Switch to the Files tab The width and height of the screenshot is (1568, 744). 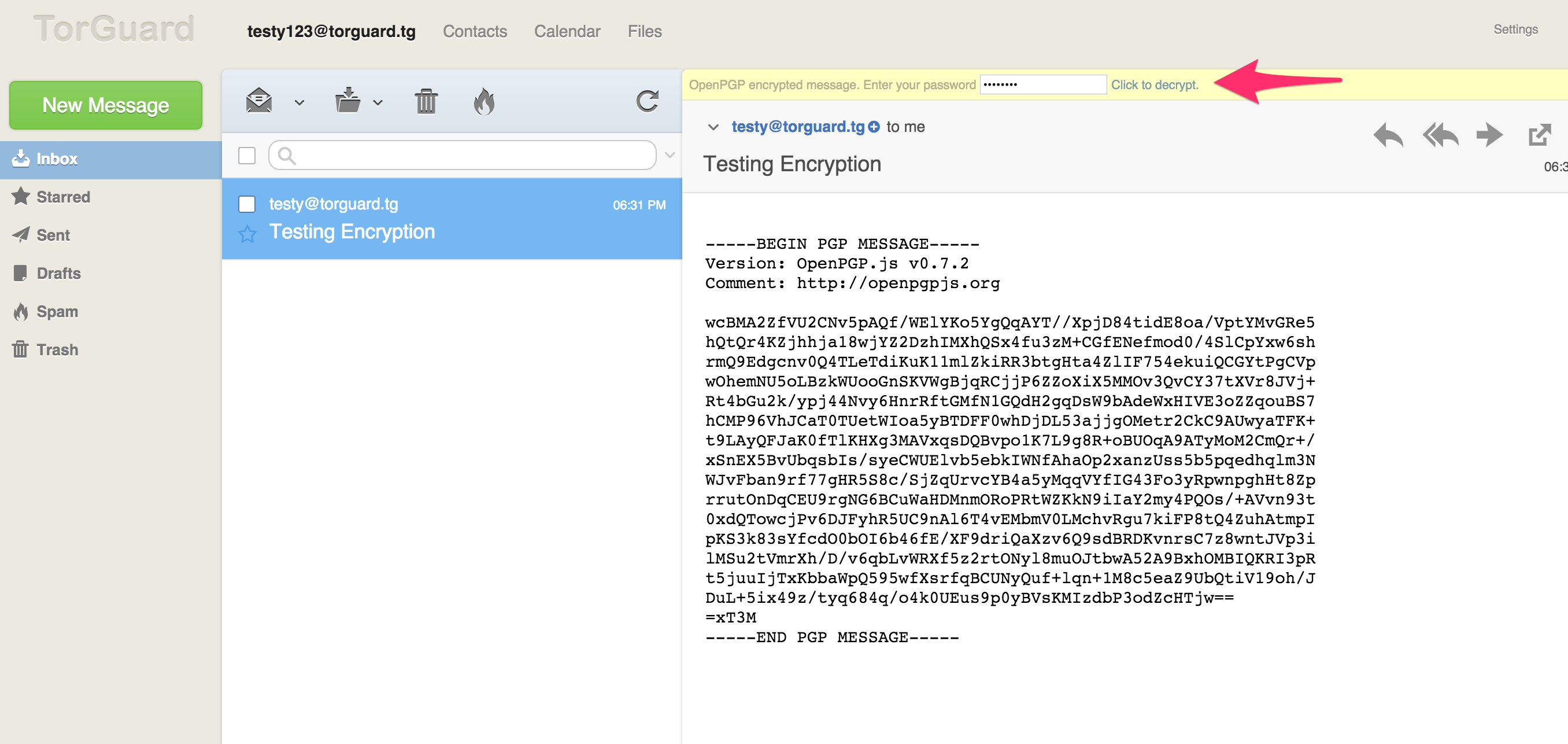coord(645,31)
